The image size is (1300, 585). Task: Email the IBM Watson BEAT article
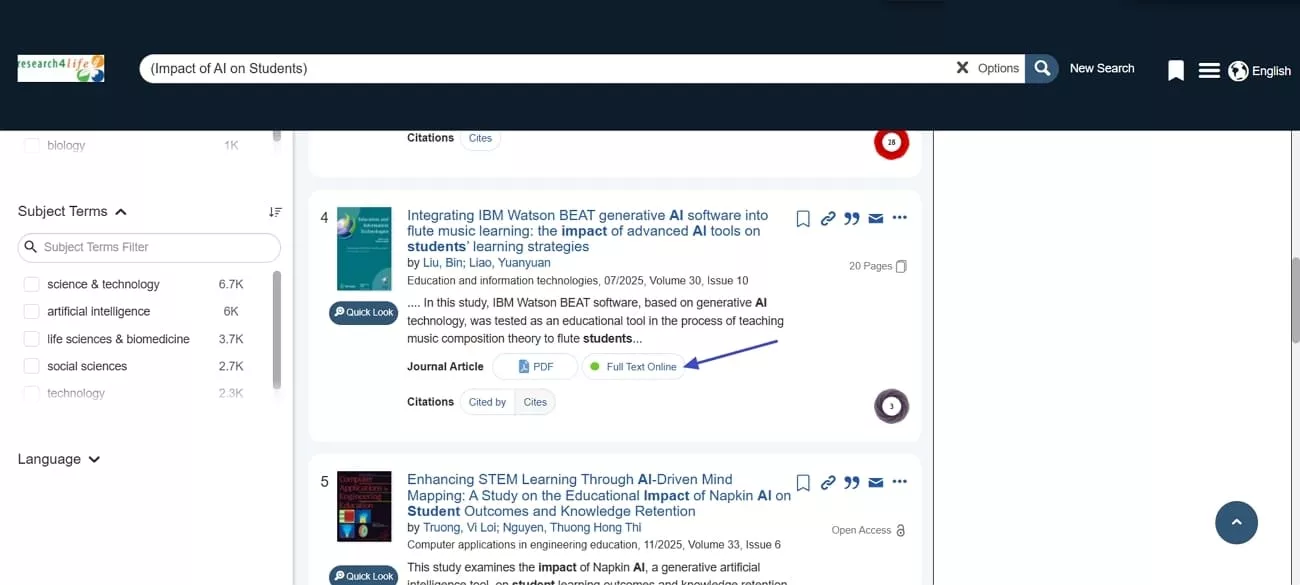pos(876,218)
